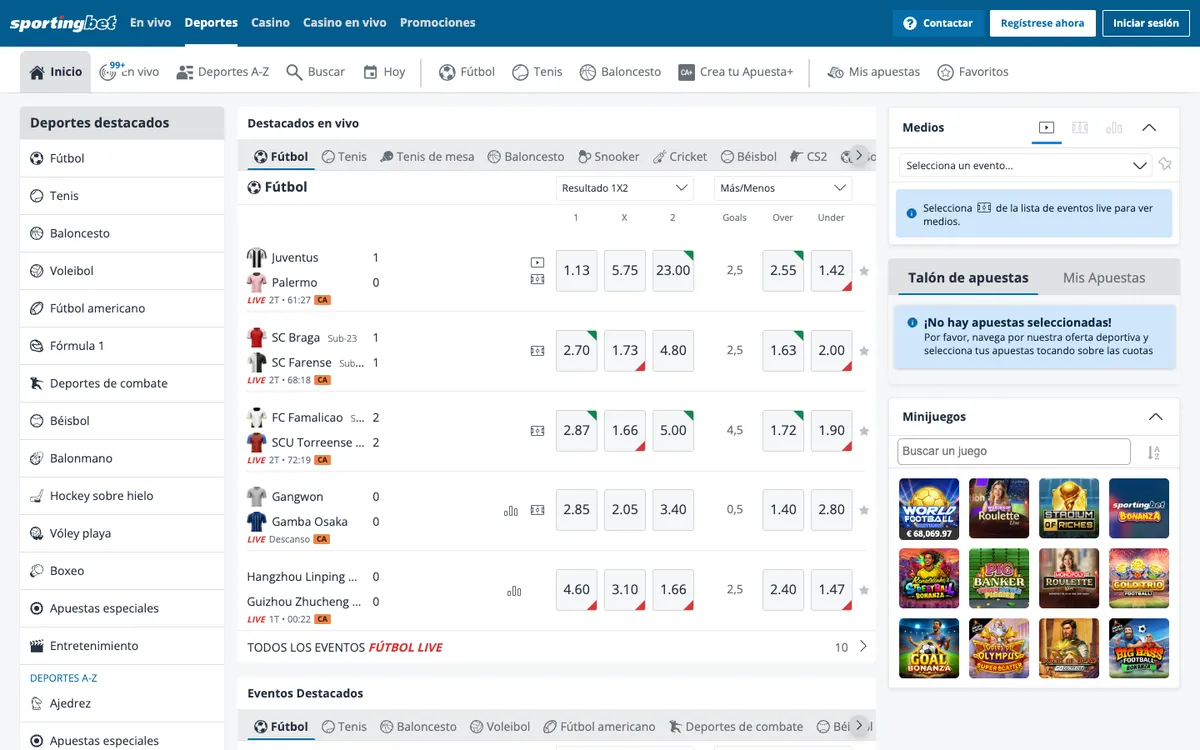Open video stream icon for Juventus match
The height and width of the screenshot is (750, 1200).
click(537, 262)
